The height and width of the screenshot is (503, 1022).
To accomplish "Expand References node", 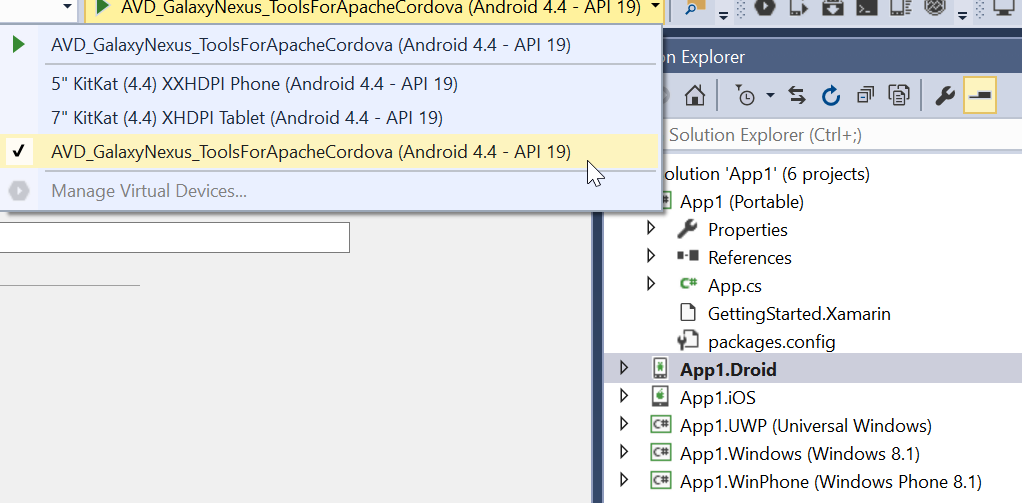I will tap(650, 255).
